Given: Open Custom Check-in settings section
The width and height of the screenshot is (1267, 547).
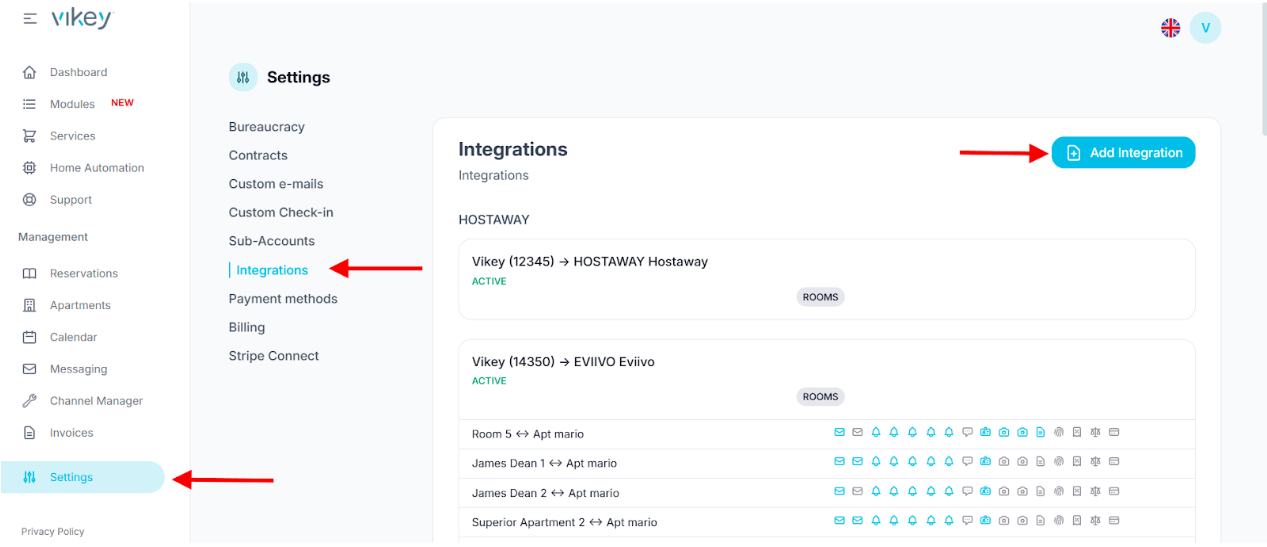Looking at the screenshot, I should point(281,212).
